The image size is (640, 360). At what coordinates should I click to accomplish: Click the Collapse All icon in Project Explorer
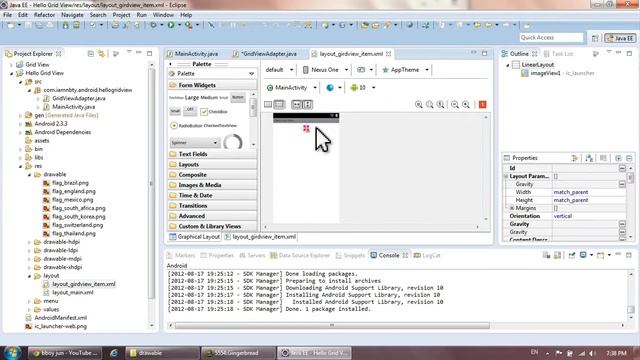pyautogui.click(x=91, y=54)
